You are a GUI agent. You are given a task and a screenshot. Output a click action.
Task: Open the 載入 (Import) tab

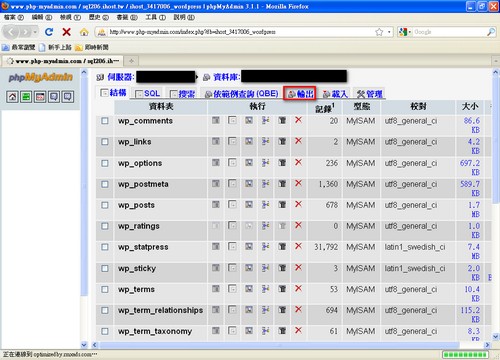(335, 94)
